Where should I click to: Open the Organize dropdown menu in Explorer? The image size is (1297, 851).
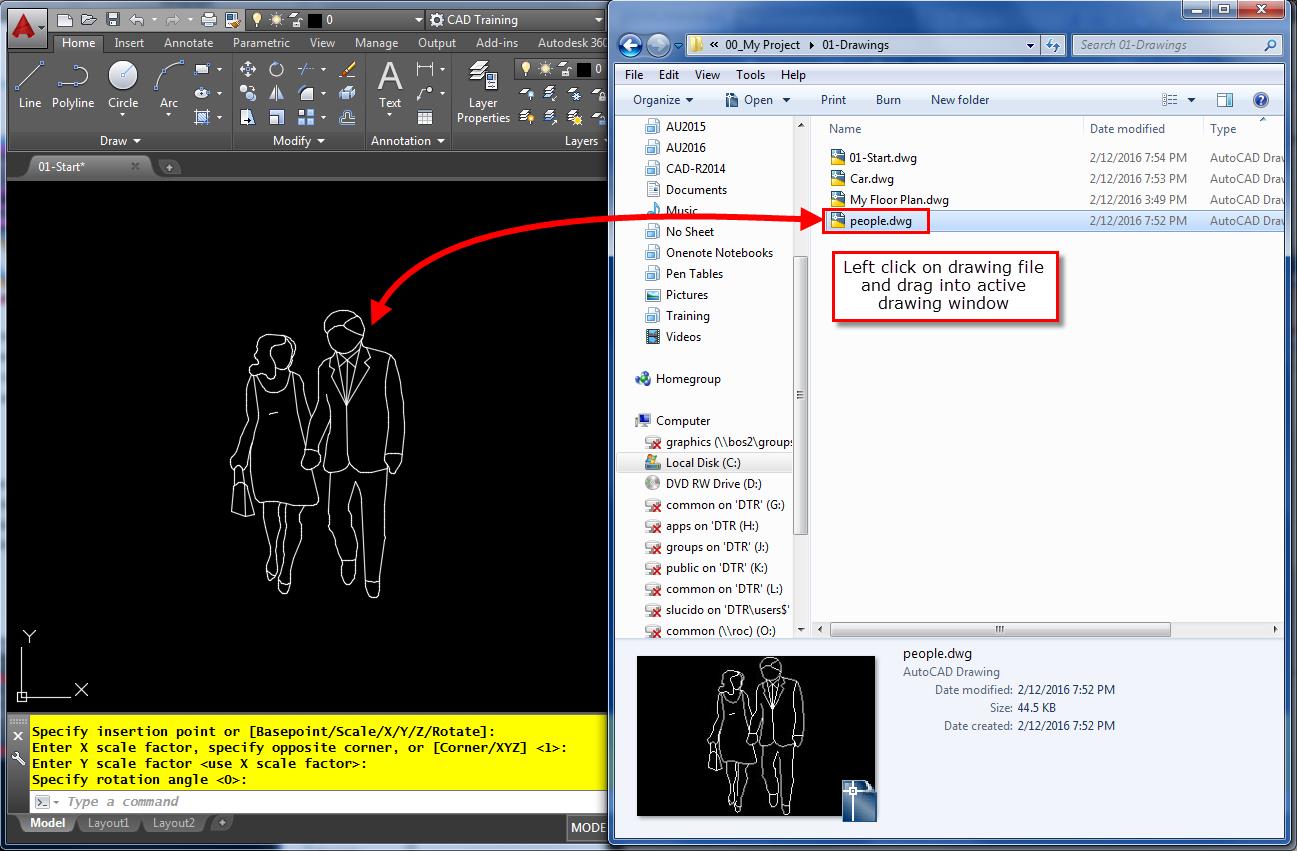[x=663, y=100]
